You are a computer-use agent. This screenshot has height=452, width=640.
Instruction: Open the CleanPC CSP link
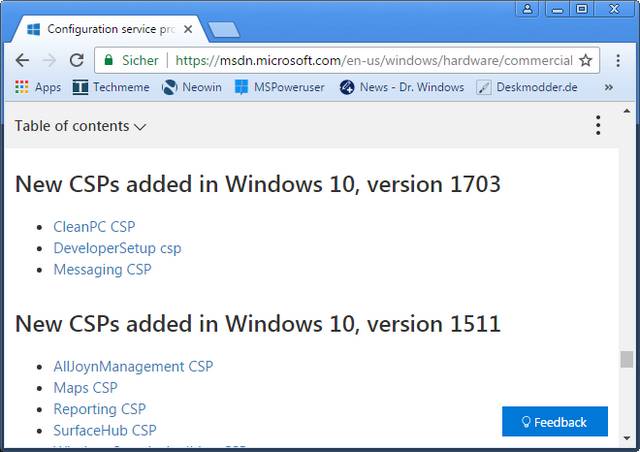pos(94,227)
